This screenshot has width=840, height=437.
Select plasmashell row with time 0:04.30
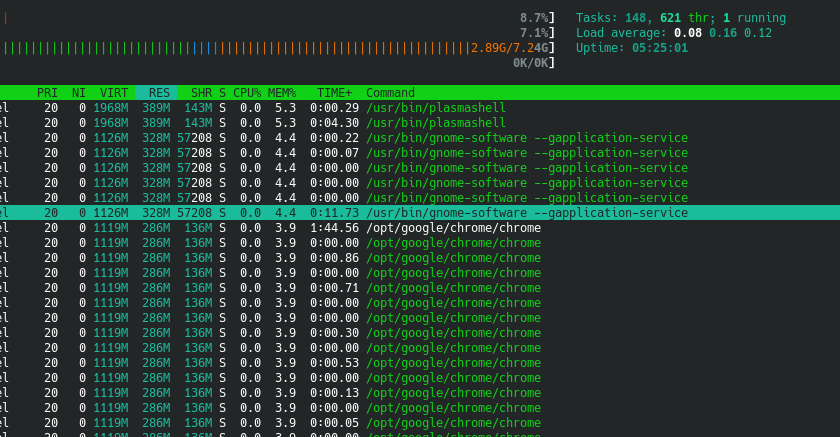click(x=436, y=123)
